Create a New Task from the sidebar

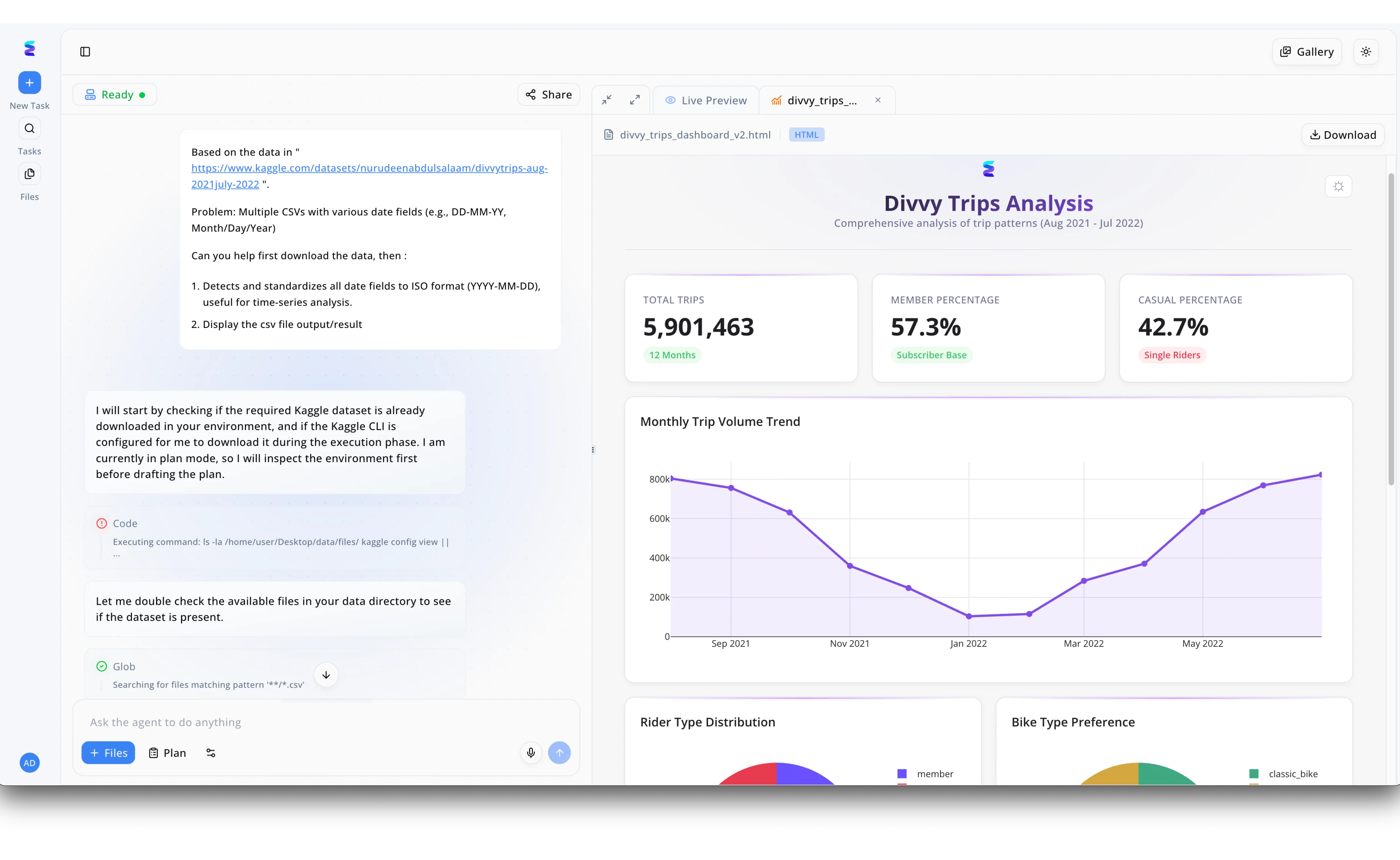click(29, 82)
